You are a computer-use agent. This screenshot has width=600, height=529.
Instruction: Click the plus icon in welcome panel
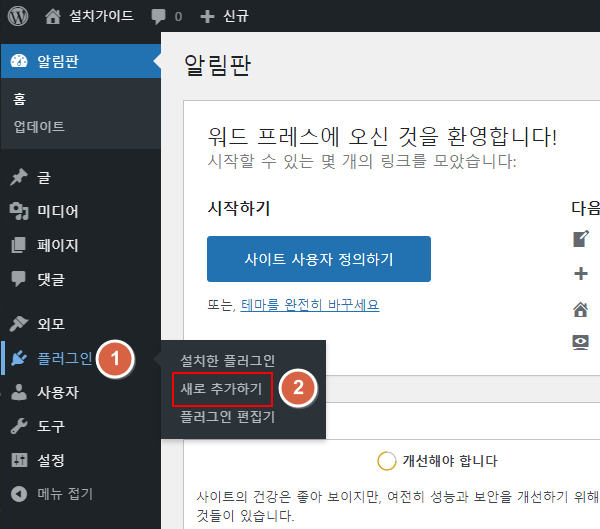click(x=580, y=273)
